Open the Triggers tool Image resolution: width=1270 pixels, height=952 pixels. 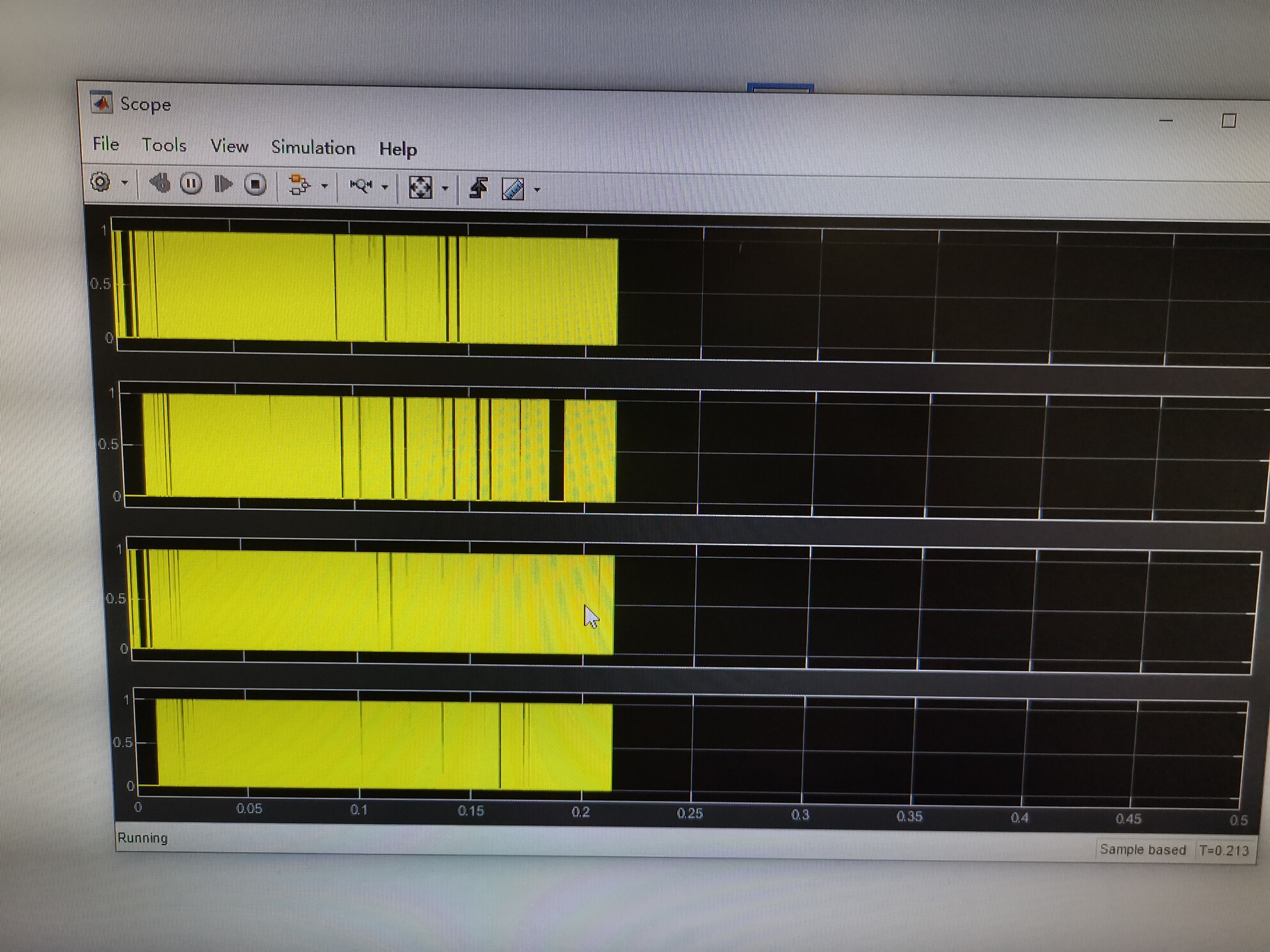click(478, 188)
